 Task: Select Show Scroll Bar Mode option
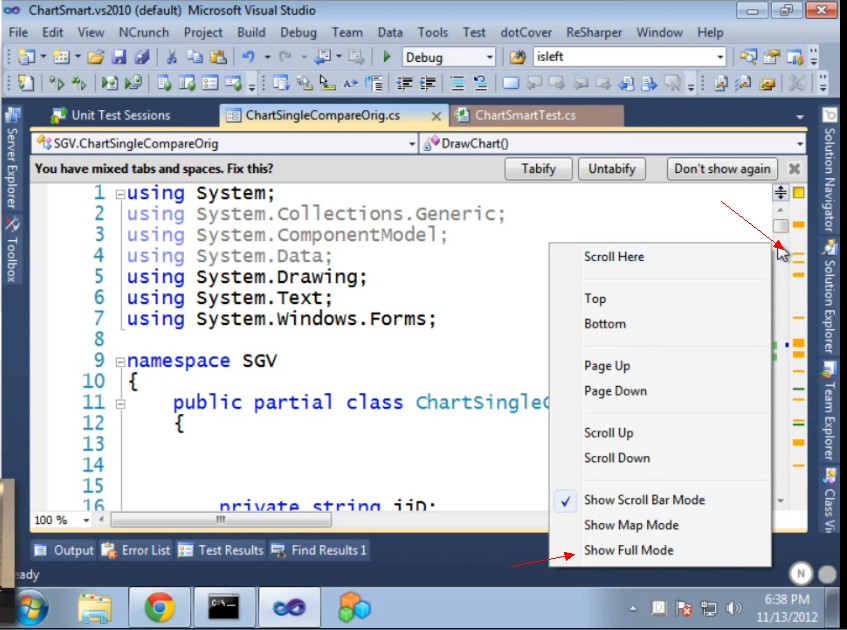pos(644,500)
